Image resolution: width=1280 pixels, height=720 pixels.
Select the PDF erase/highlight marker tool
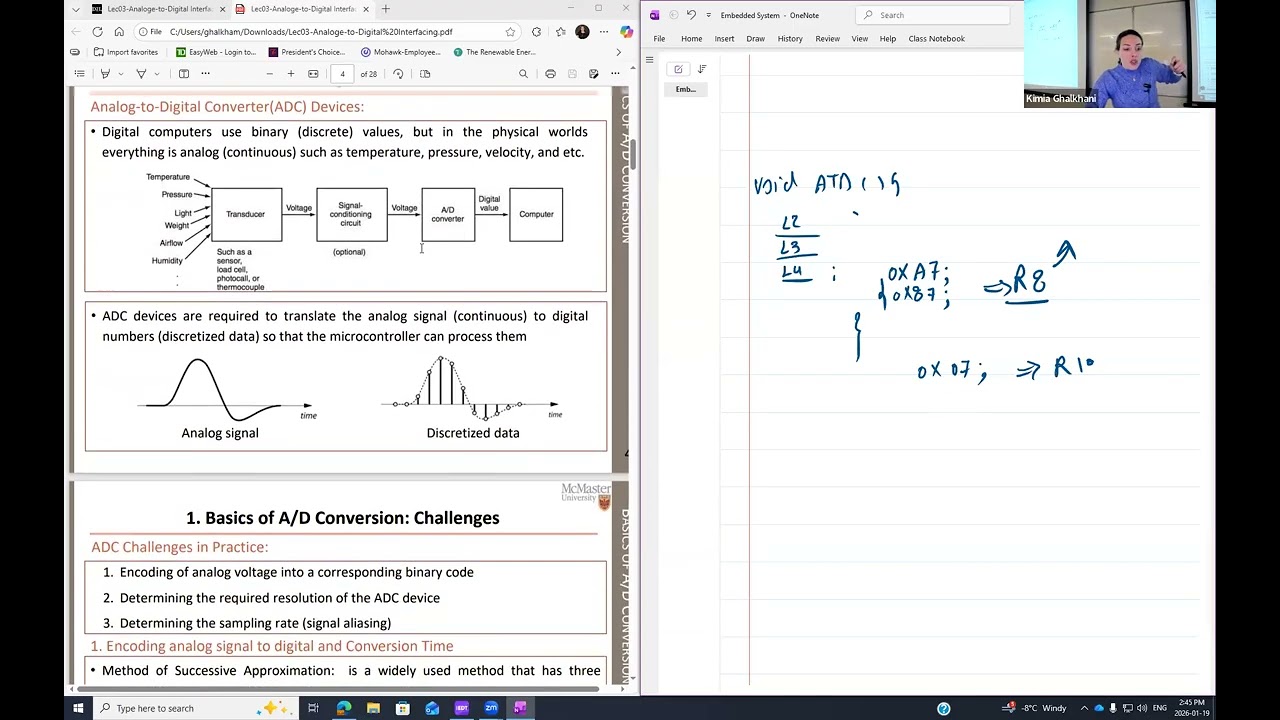click(x=141, y=74)
